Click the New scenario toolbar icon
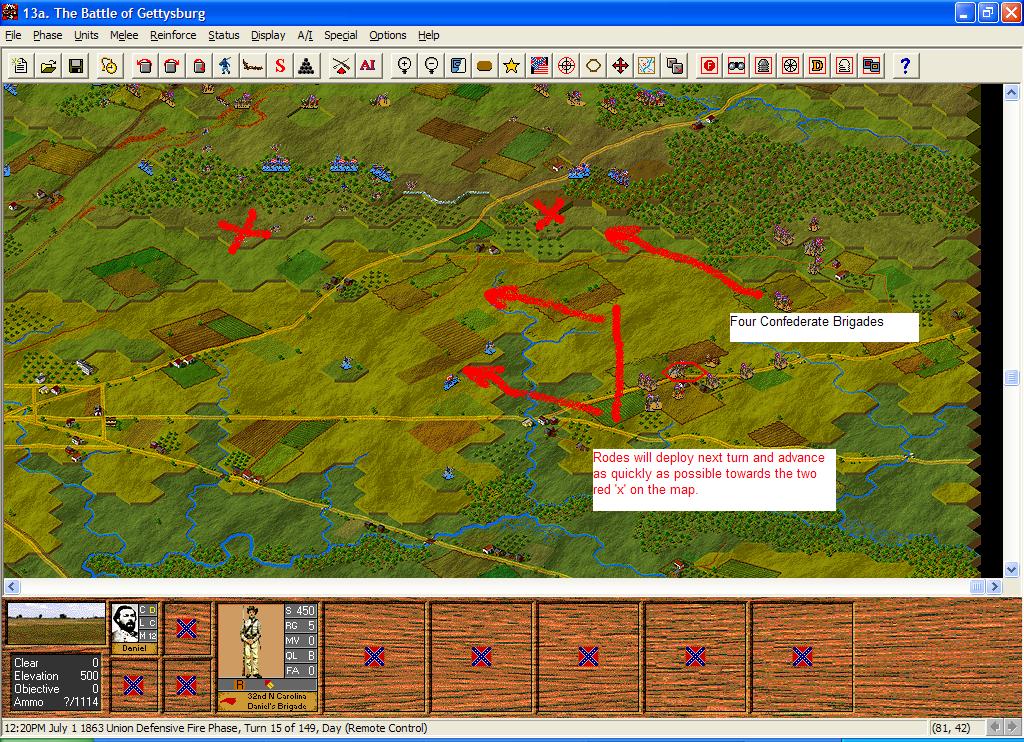The height and width of the screenshot is (742, 1024). (20, 66)
